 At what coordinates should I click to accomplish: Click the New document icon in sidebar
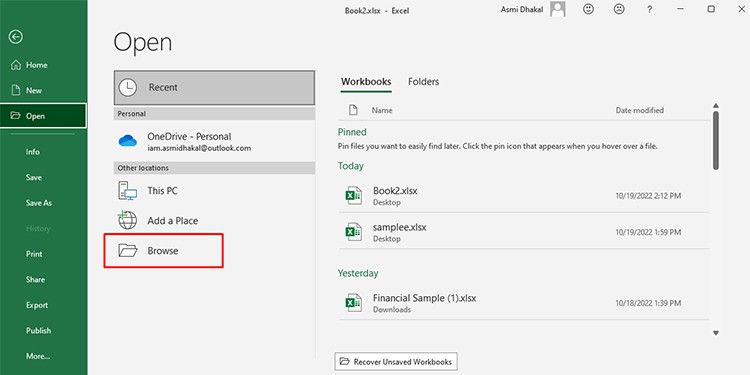pyautogui.click(x=16, y=90)
